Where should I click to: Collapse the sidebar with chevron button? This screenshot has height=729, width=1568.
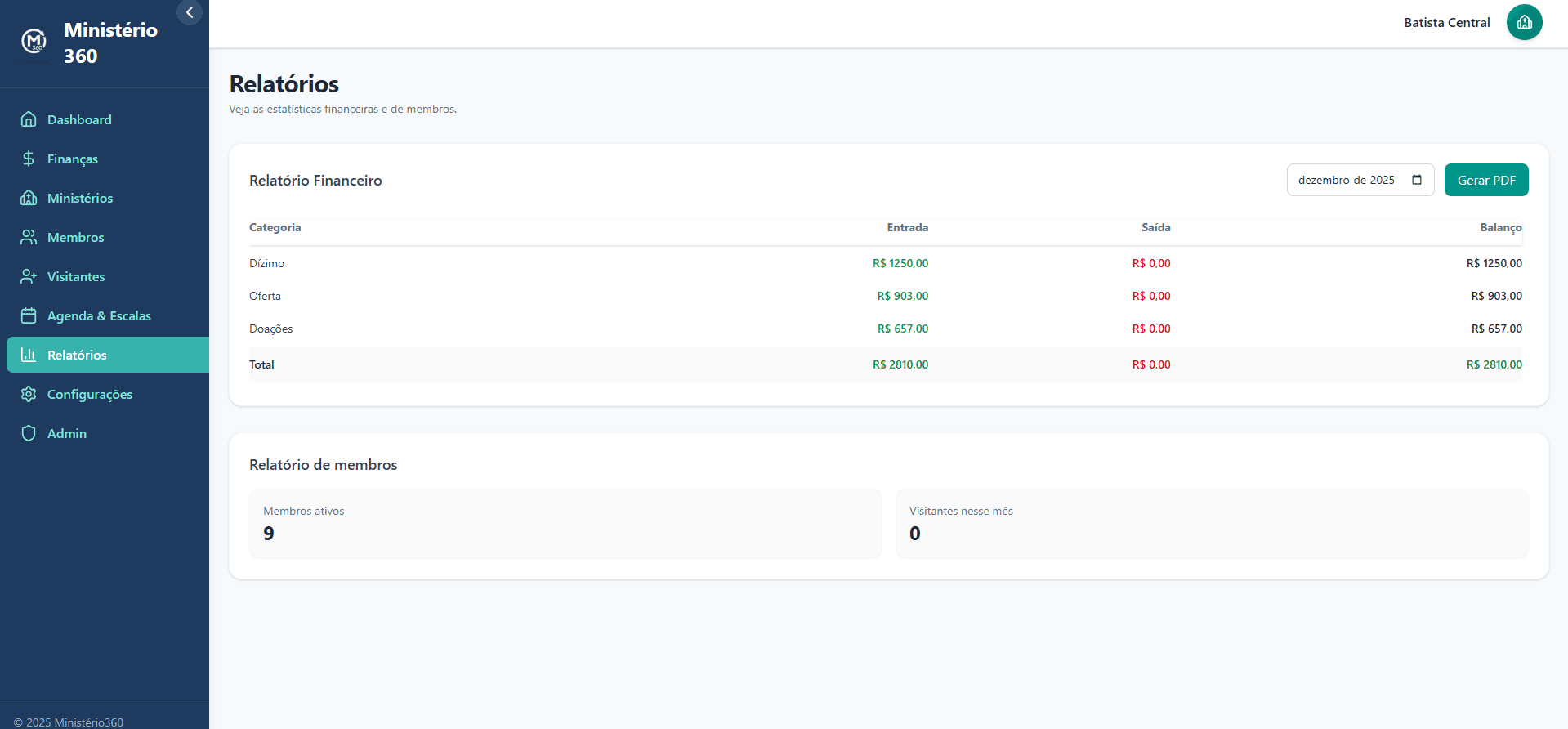click(190, 12)
